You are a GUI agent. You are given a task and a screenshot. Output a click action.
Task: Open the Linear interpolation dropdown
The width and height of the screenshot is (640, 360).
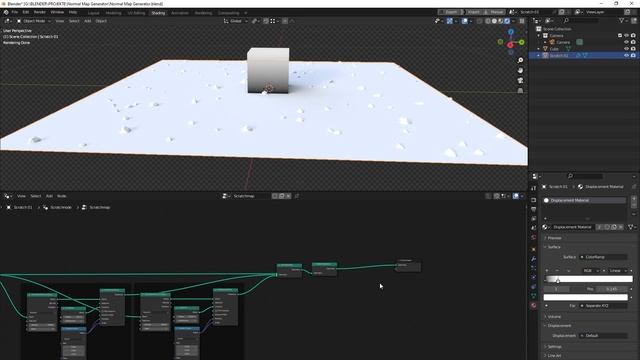(x=618, y=271)
